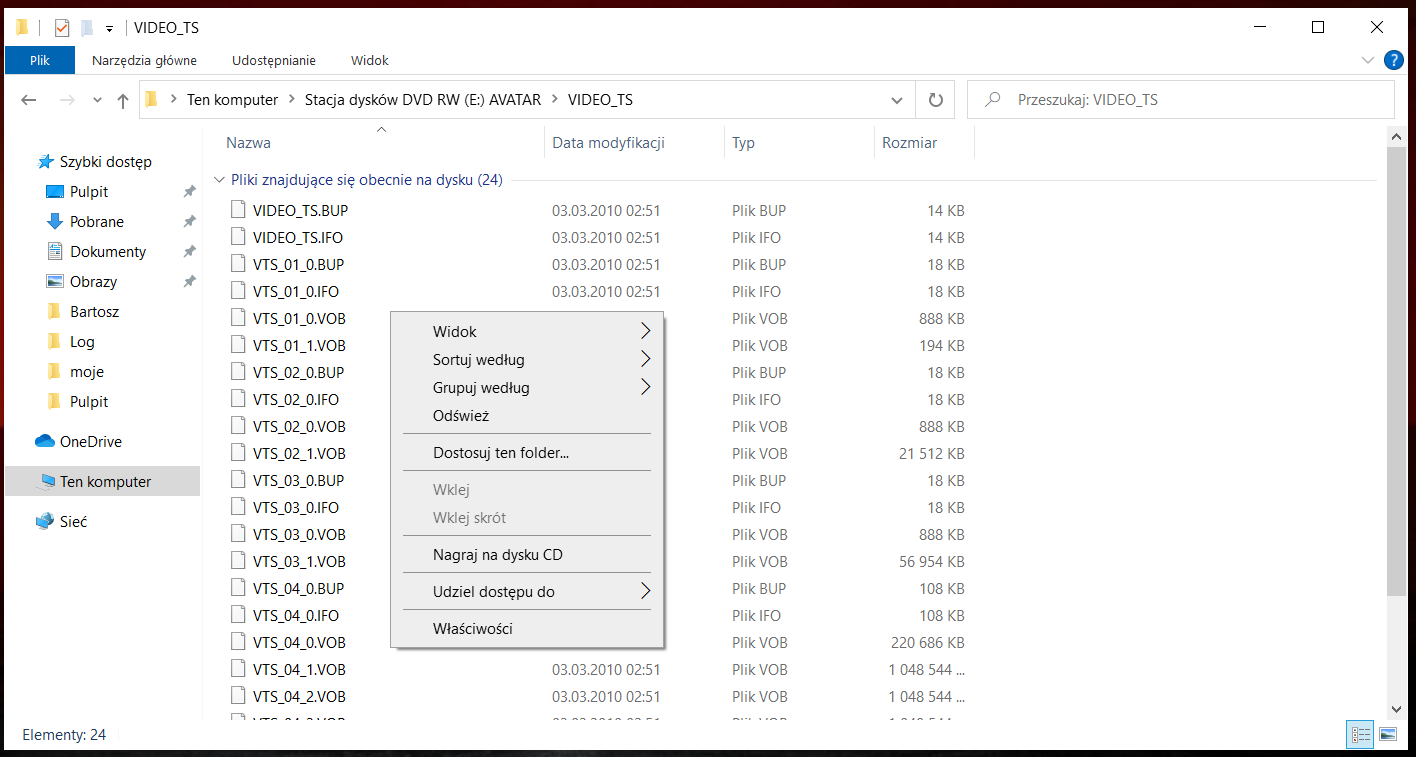Open the Widok ribbon tab
Screen dimensions: 1416x762
[370, 60]
